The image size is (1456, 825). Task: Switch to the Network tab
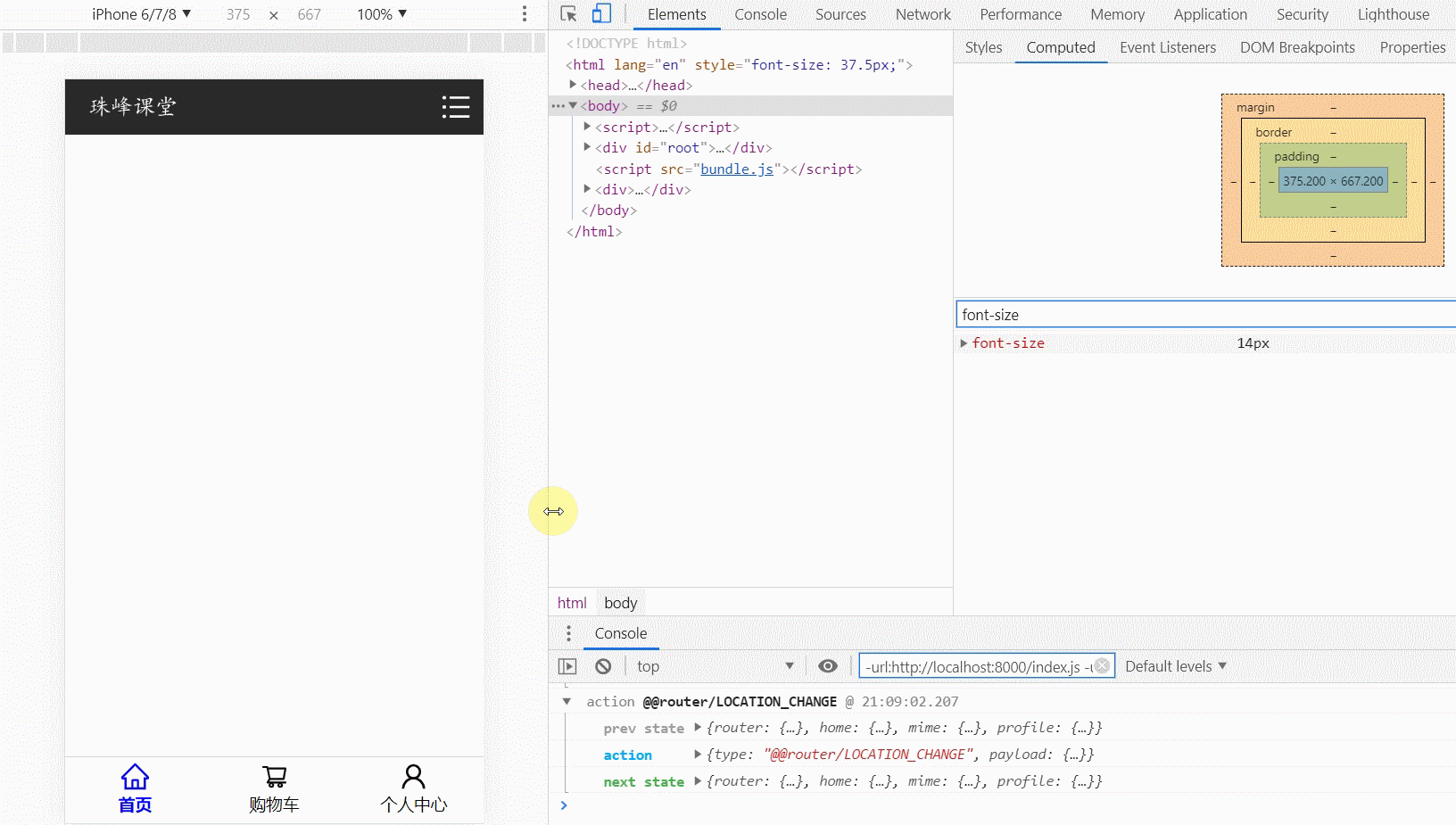(x=922, y=14)
